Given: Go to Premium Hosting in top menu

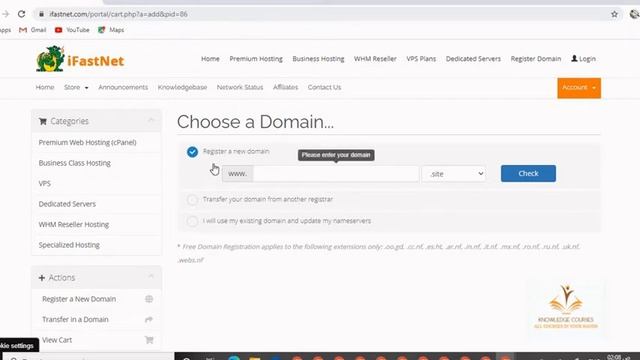Looking at the screenshot, I should (x=256, y=59).
